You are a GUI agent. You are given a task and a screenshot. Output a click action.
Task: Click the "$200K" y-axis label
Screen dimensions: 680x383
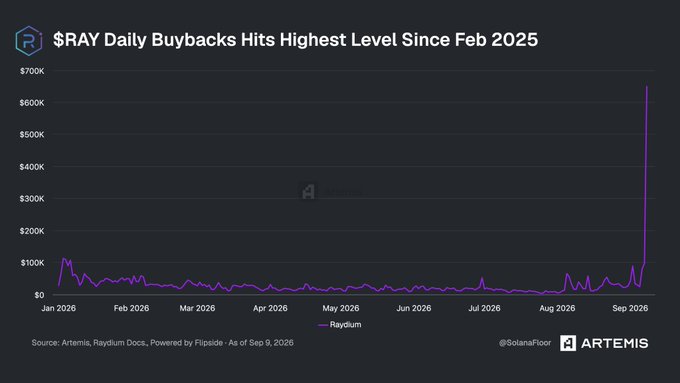(x=32, y=231)
